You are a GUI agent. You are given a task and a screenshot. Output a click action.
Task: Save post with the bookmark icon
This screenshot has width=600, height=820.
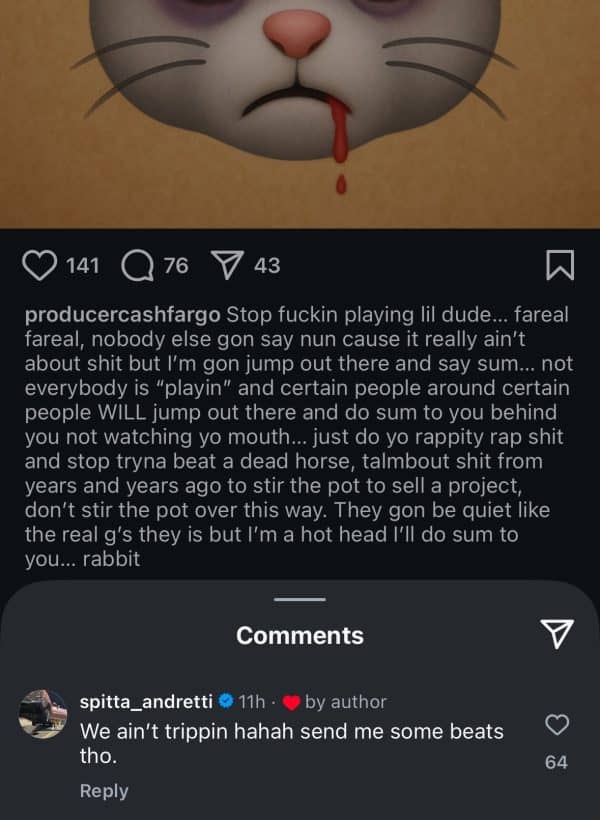tap(560, 265)
